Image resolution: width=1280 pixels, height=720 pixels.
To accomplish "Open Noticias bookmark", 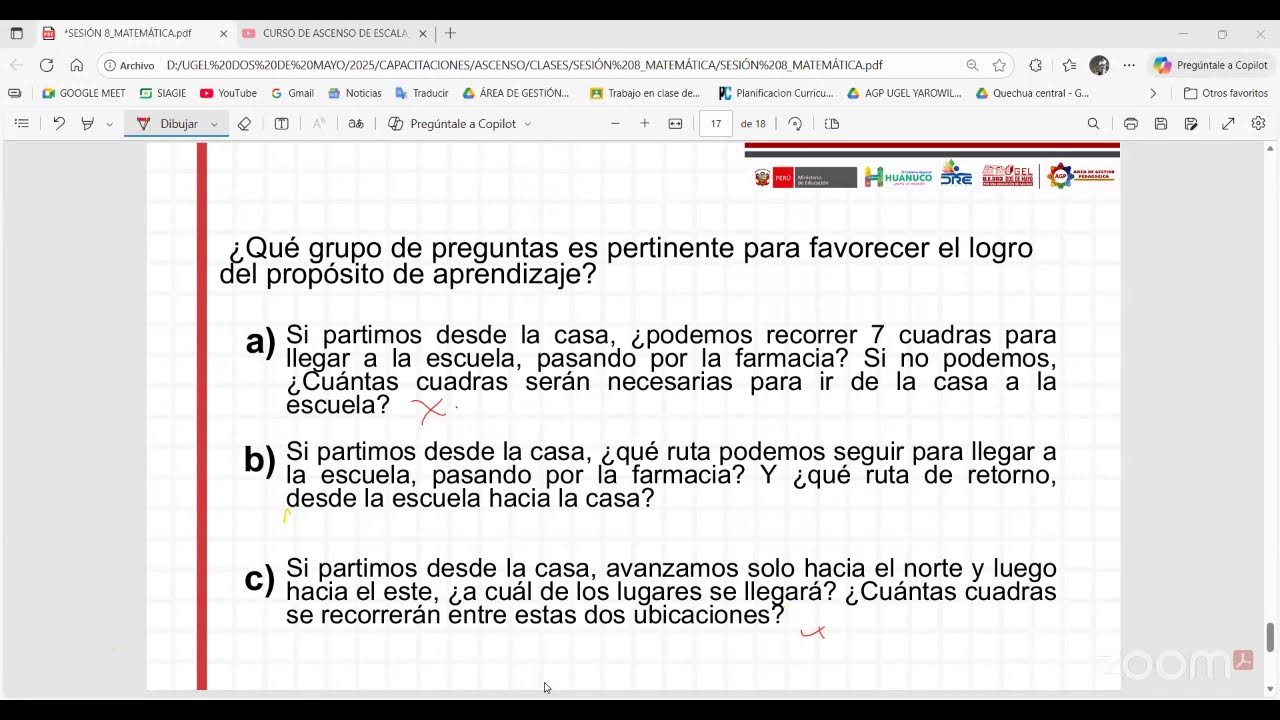I will pyautogui.click(x=354, y=93).
